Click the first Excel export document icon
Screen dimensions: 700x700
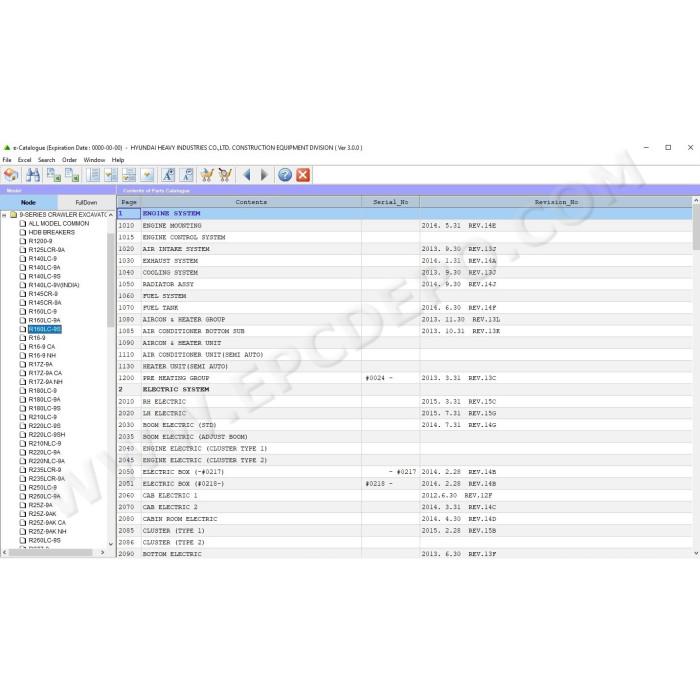coord(54,175)
